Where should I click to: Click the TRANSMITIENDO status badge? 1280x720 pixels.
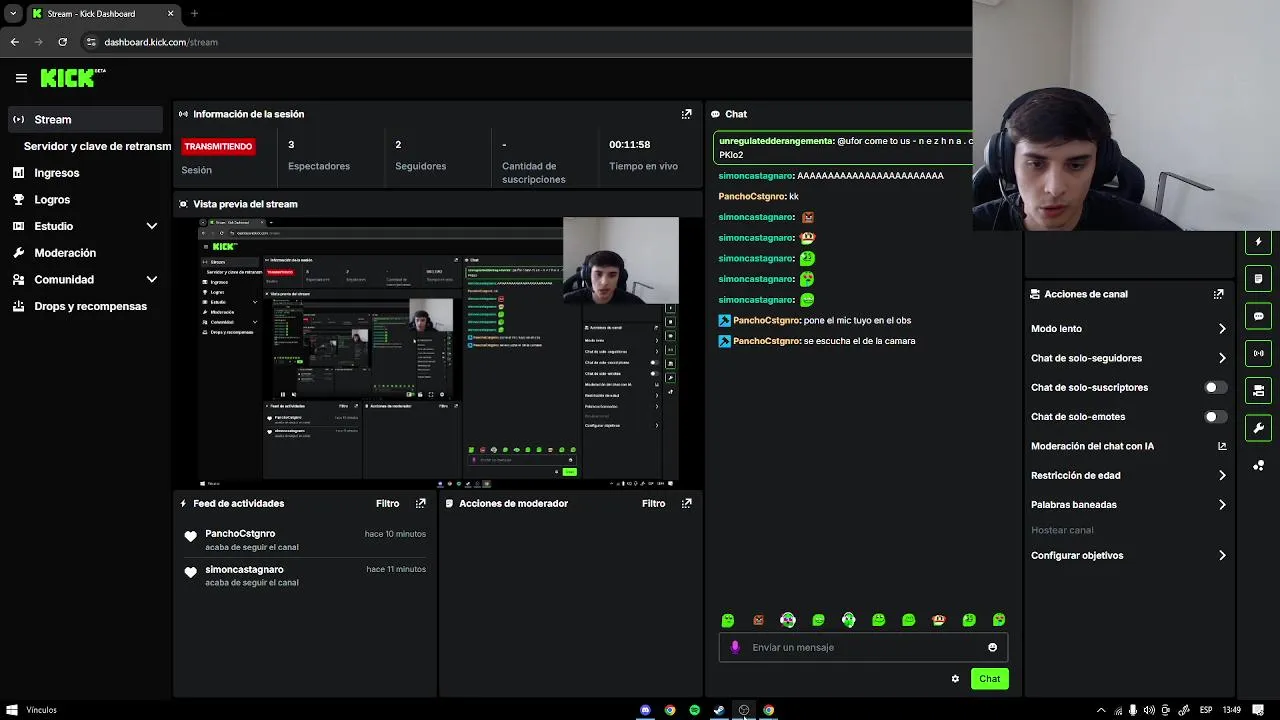click(218, 146)
